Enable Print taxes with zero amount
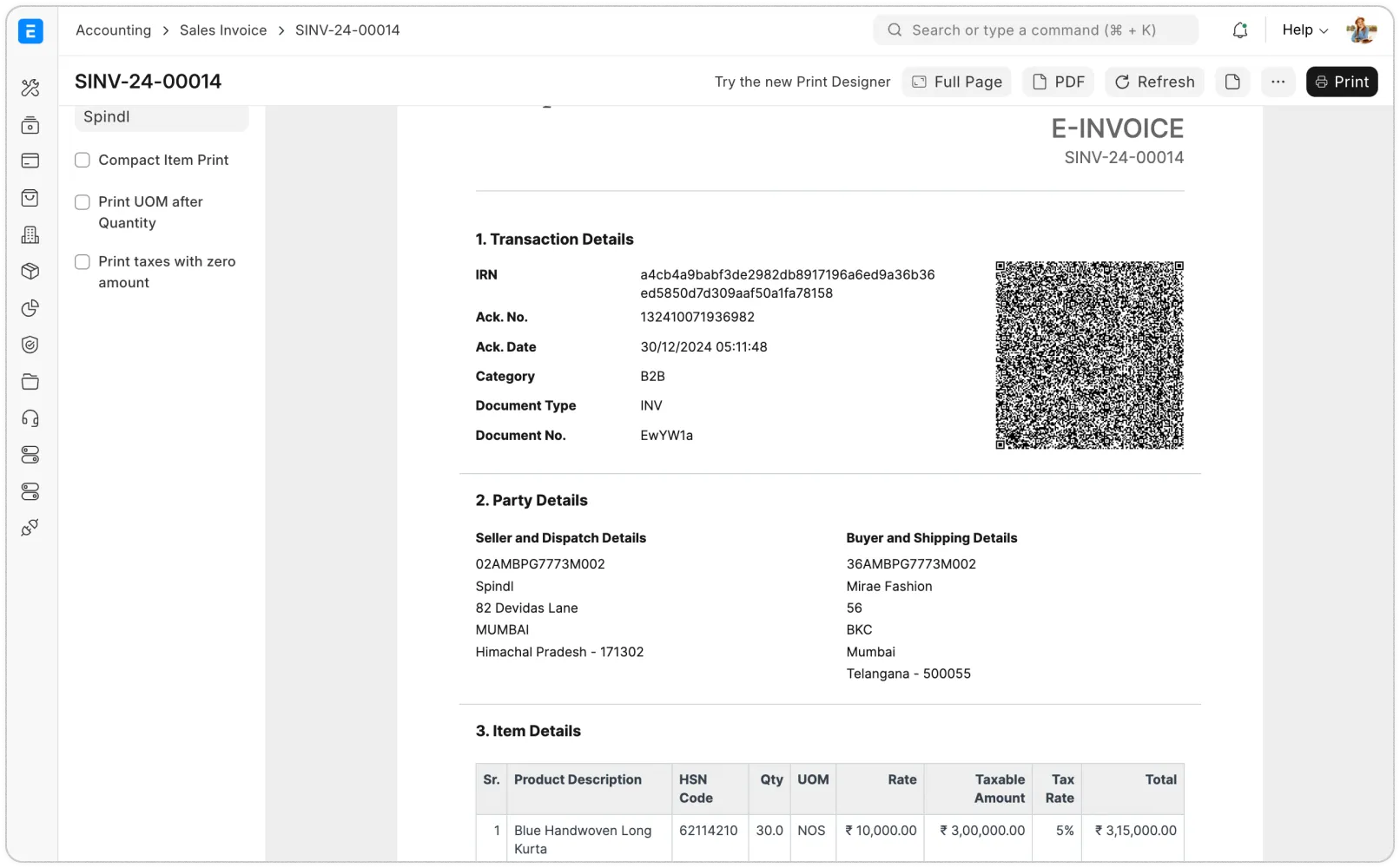The height and width of the screenshot is (868, 1400). [82, 261]
